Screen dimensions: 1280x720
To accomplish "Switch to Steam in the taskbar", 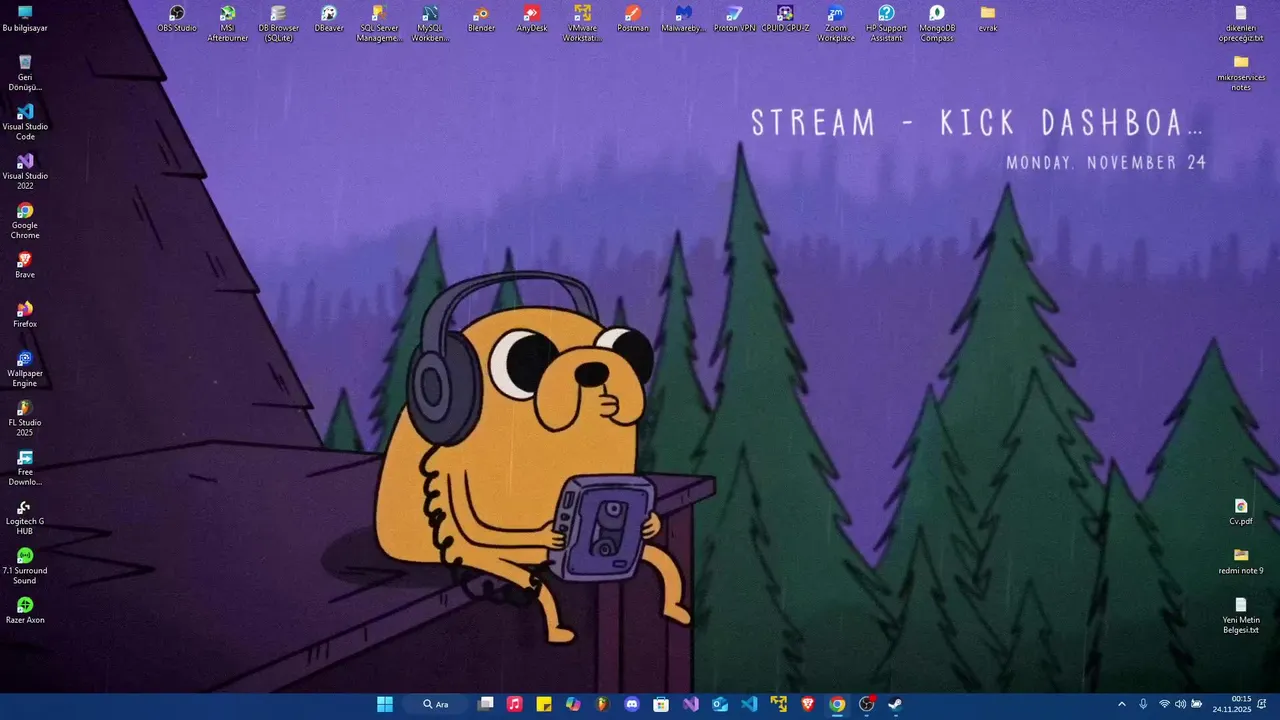I will point(896,704).
